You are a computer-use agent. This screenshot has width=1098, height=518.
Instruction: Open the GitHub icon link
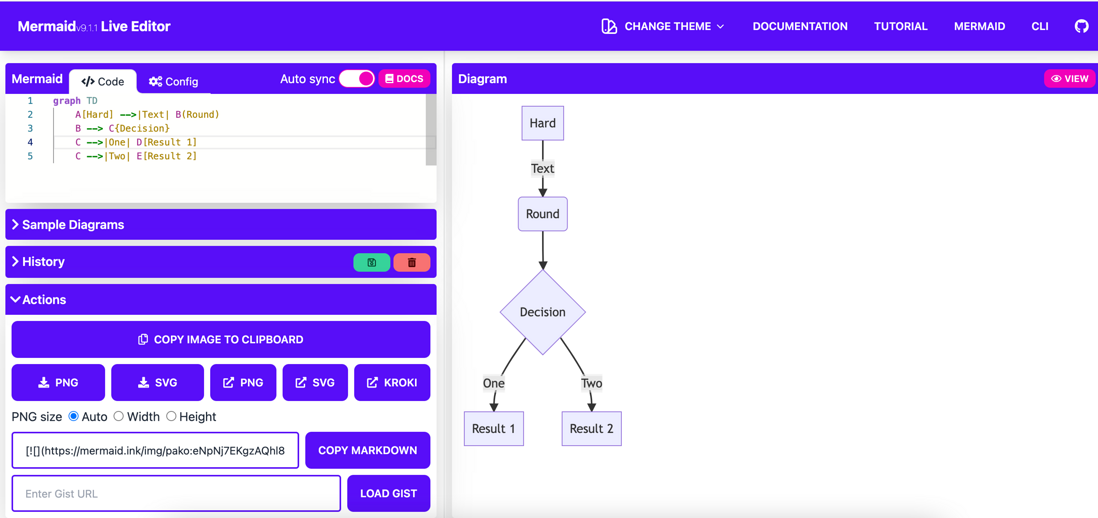click(x=1082, y=26)
